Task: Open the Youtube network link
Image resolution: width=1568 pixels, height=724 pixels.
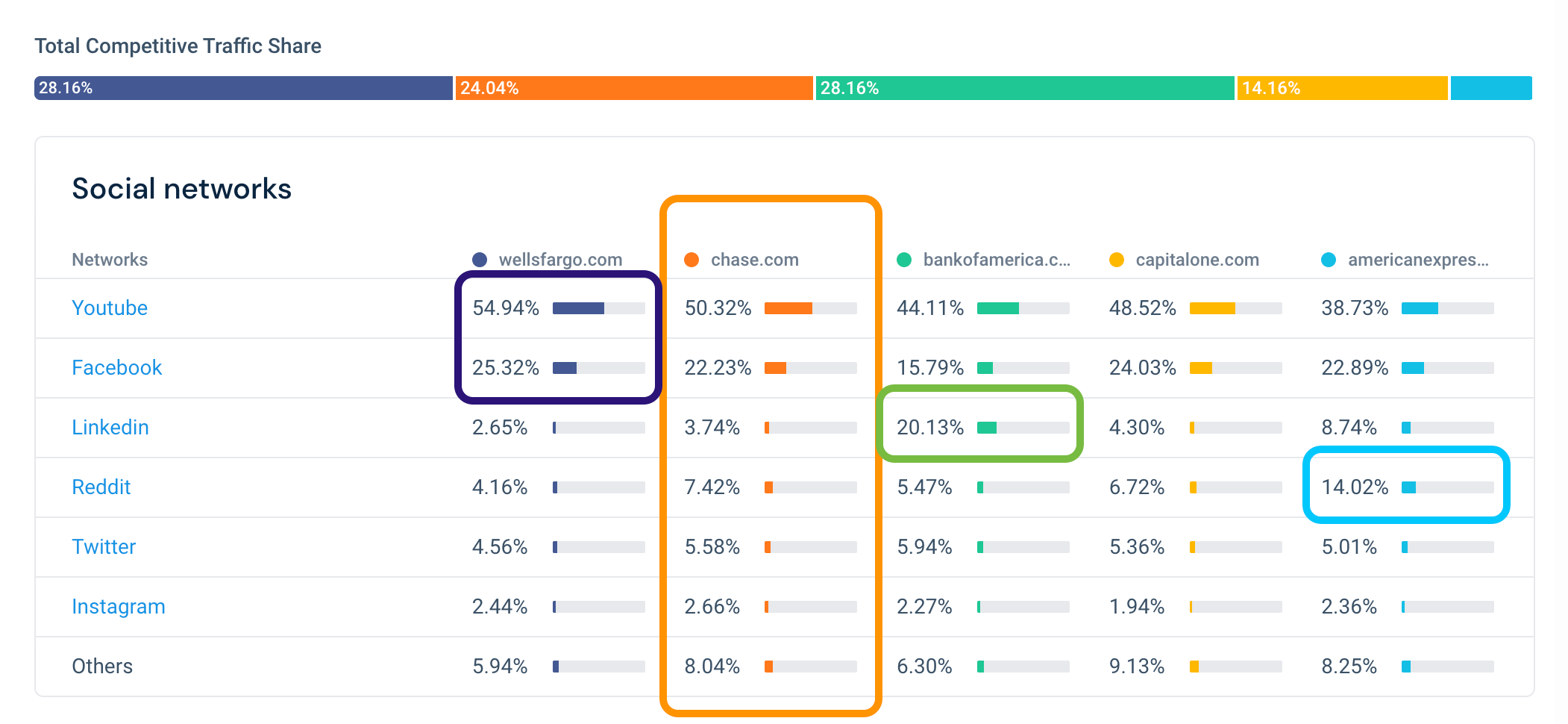Action: (110, 308)
